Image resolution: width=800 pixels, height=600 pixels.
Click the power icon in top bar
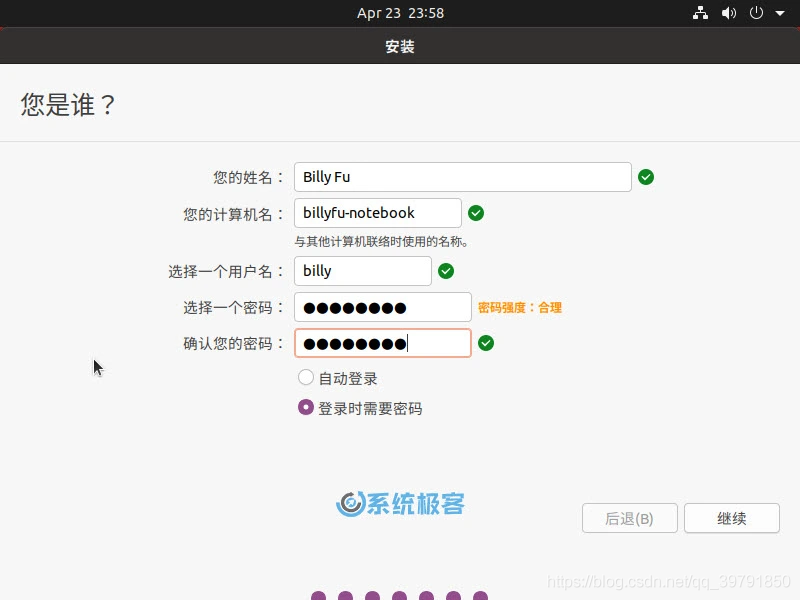coord(756,13)
